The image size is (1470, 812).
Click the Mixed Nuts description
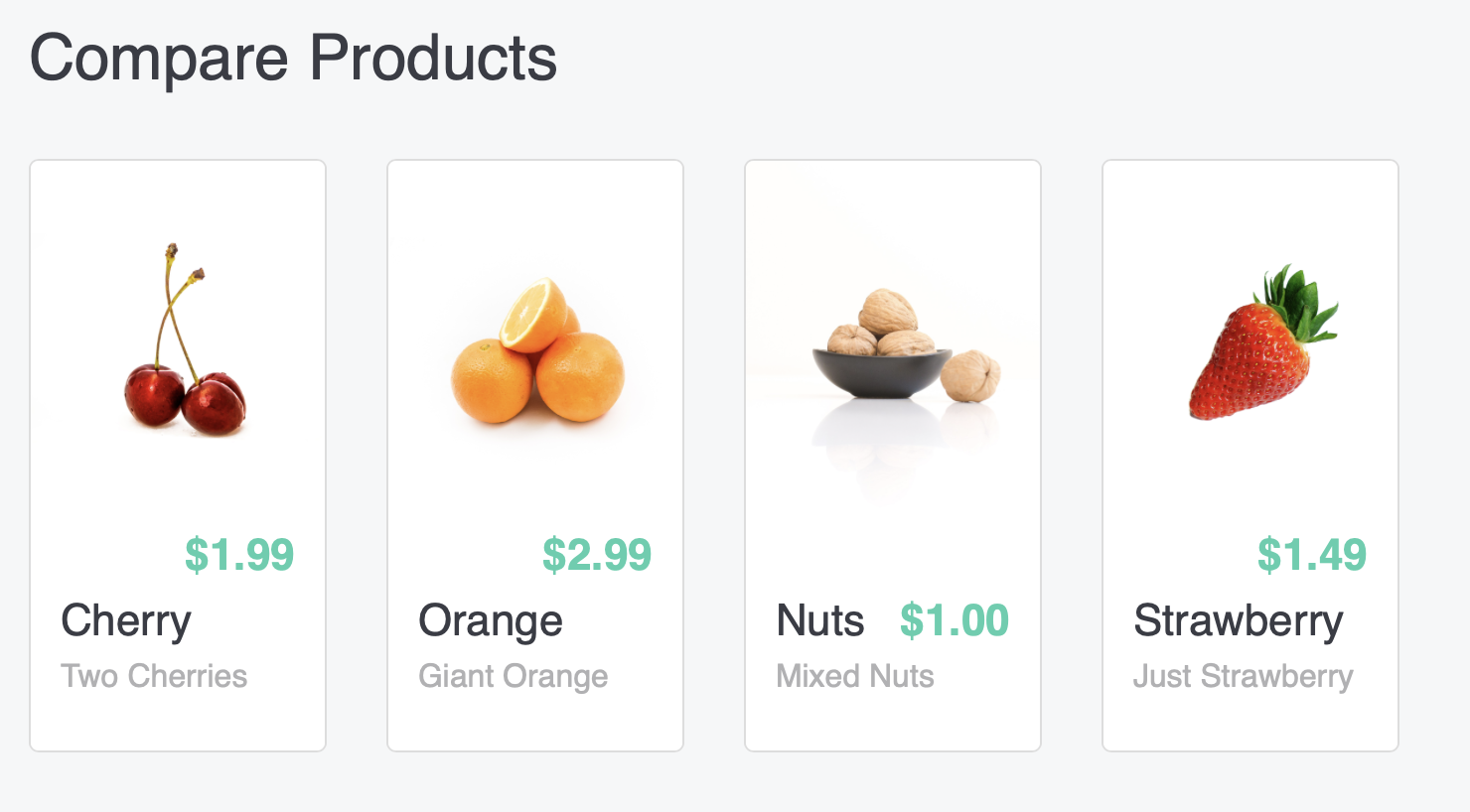pos(855,676)
